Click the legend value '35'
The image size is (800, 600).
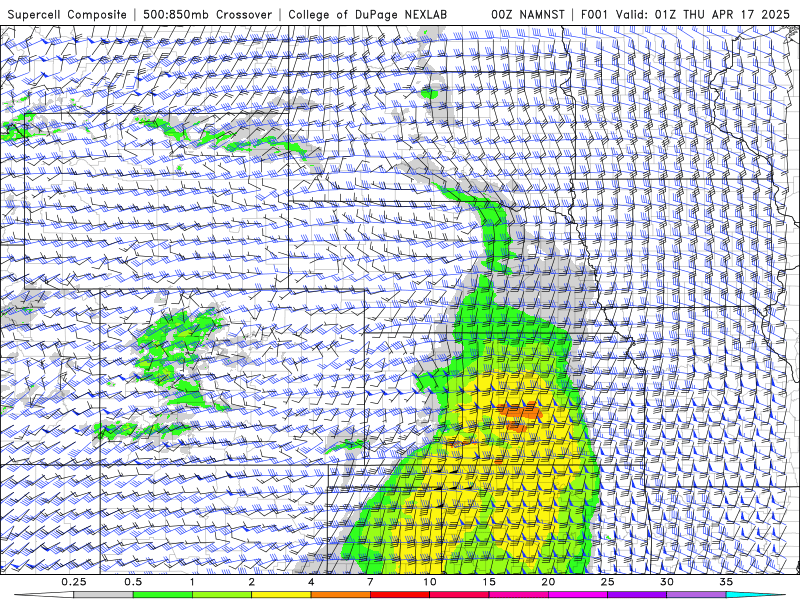coord(726,582)
